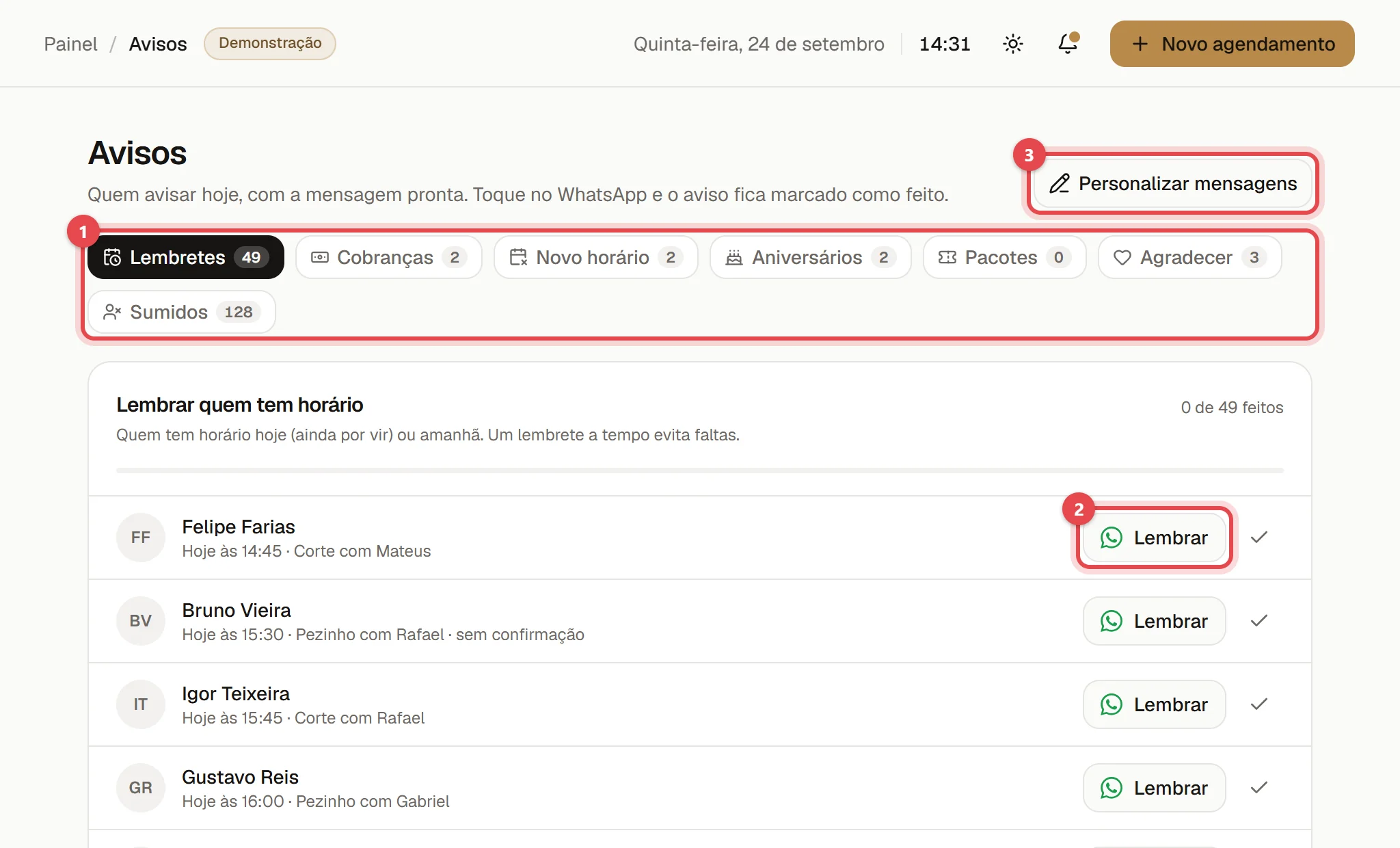Viewport: 1400px width, 848px height.
Task: Select the Lembretes tab
Action: (186, 257)
